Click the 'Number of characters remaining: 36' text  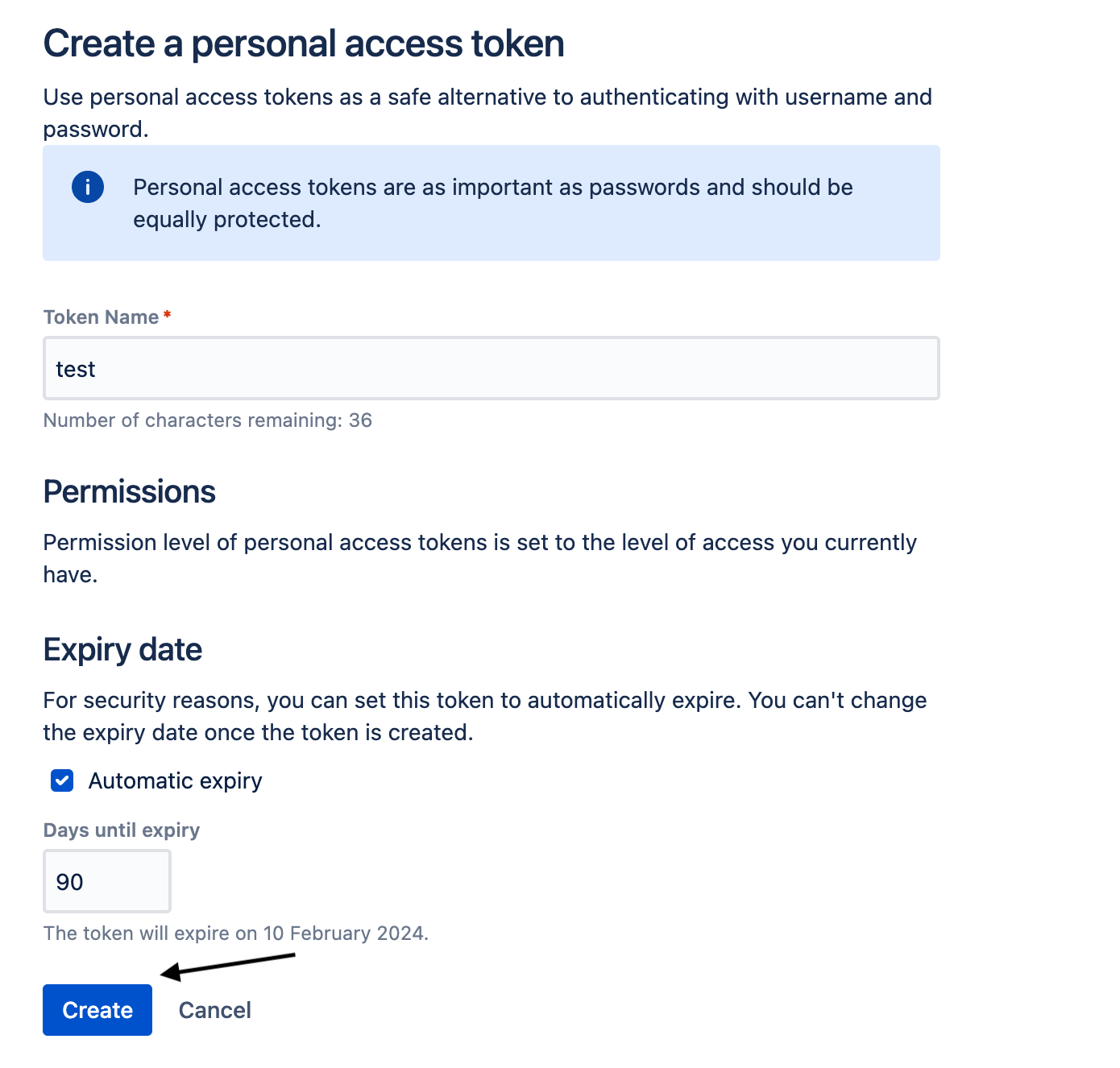click(208, 420)
